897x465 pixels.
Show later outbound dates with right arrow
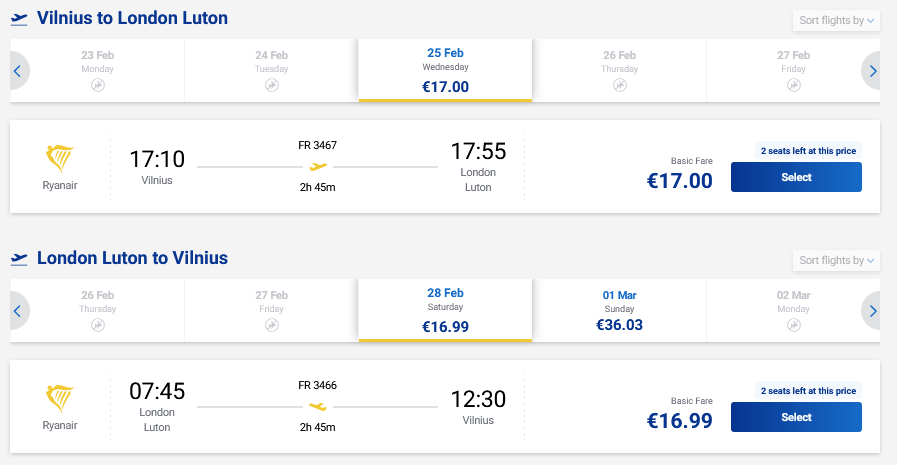(x=872, y=71)
